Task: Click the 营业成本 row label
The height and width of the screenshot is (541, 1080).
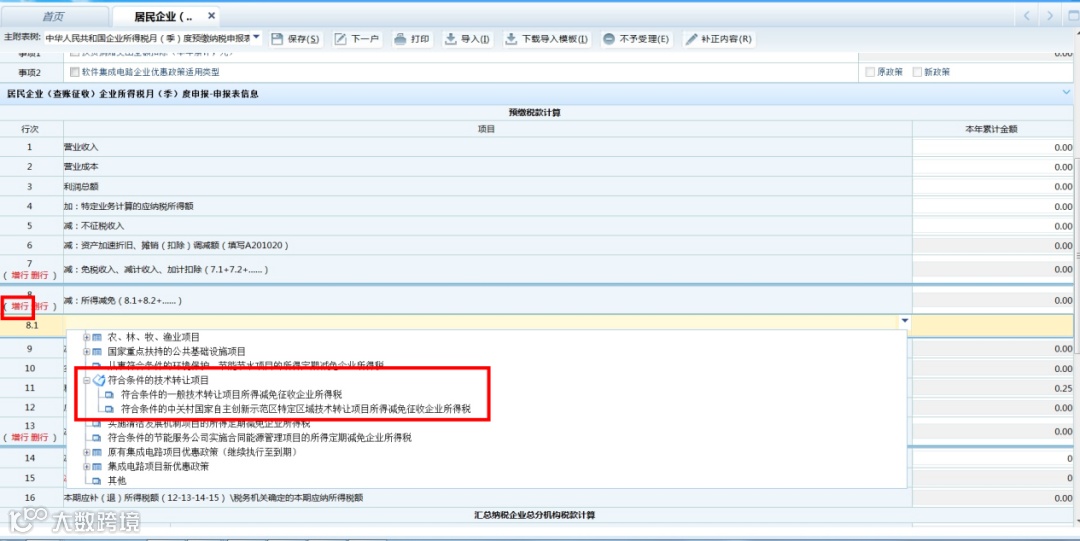Action: [81, 167]
